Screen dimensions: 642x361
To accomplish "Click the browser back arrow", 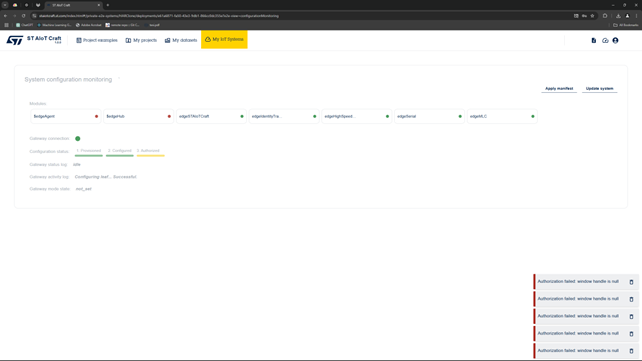I will click(x=5, y=16).
